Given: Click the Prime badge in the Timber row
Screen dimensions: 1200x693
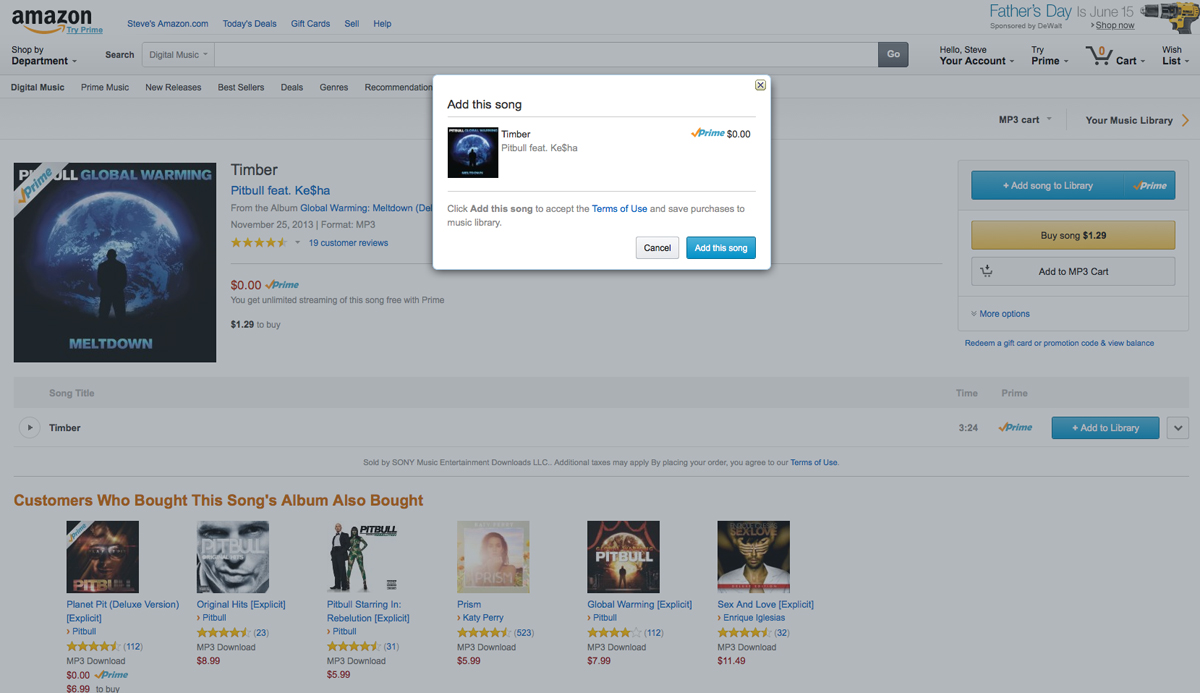Looking at the screenshot, I should click(1015, 428).
